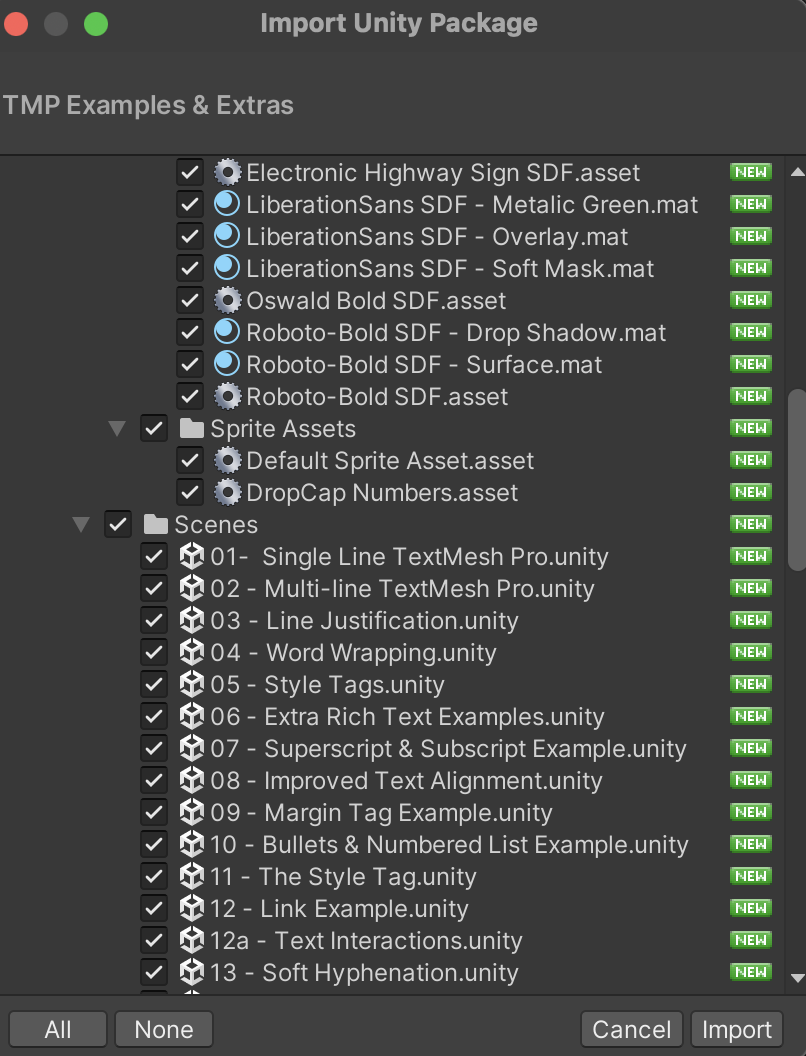This screenshot has width=806, height=1056.
Task: Uncheck 12a - Text Interactions.unity checkbox
Action: (154, 940)
